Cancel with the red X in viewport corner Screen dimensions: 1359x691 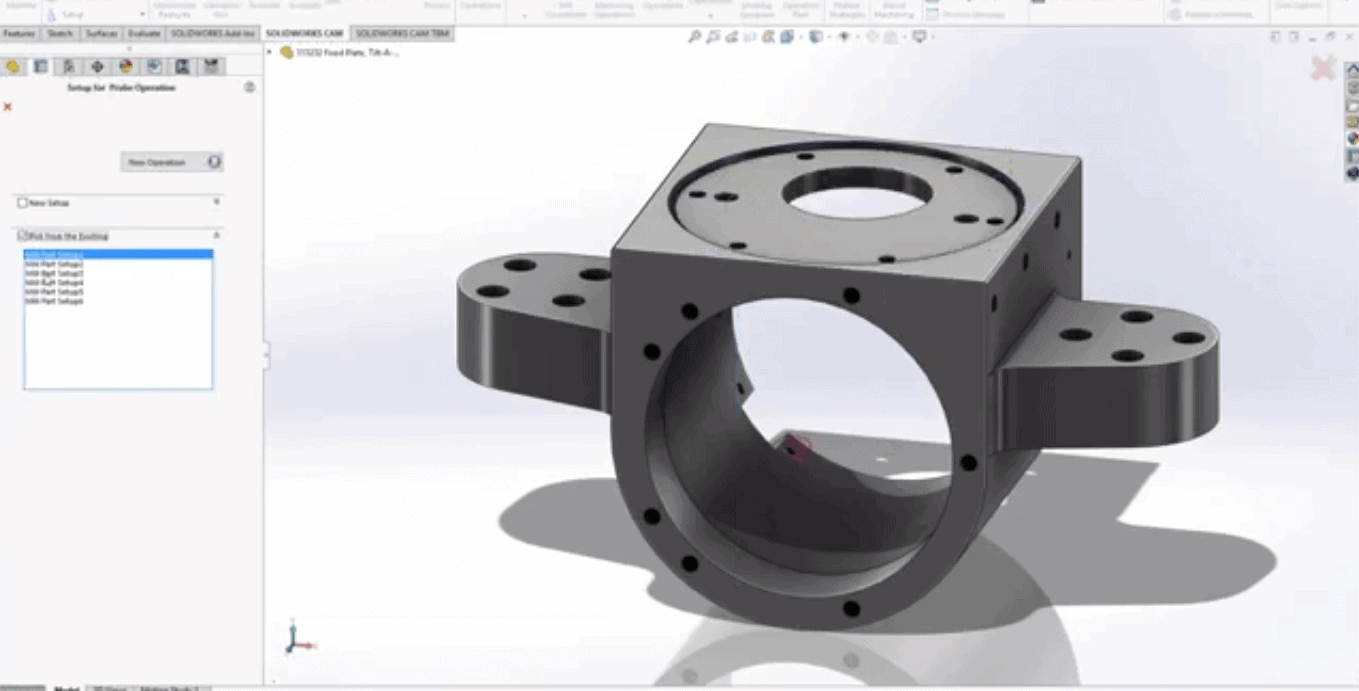1323,68
